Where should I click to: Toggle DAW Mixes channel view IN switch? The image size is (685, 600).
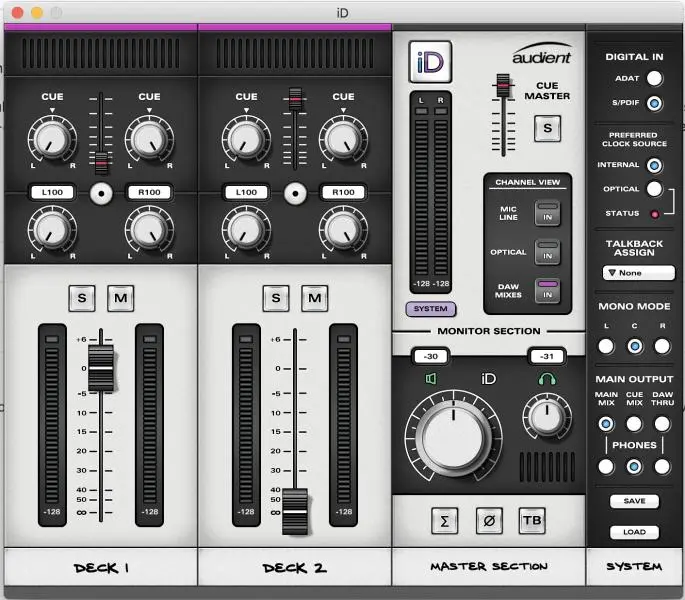point(547,291)
